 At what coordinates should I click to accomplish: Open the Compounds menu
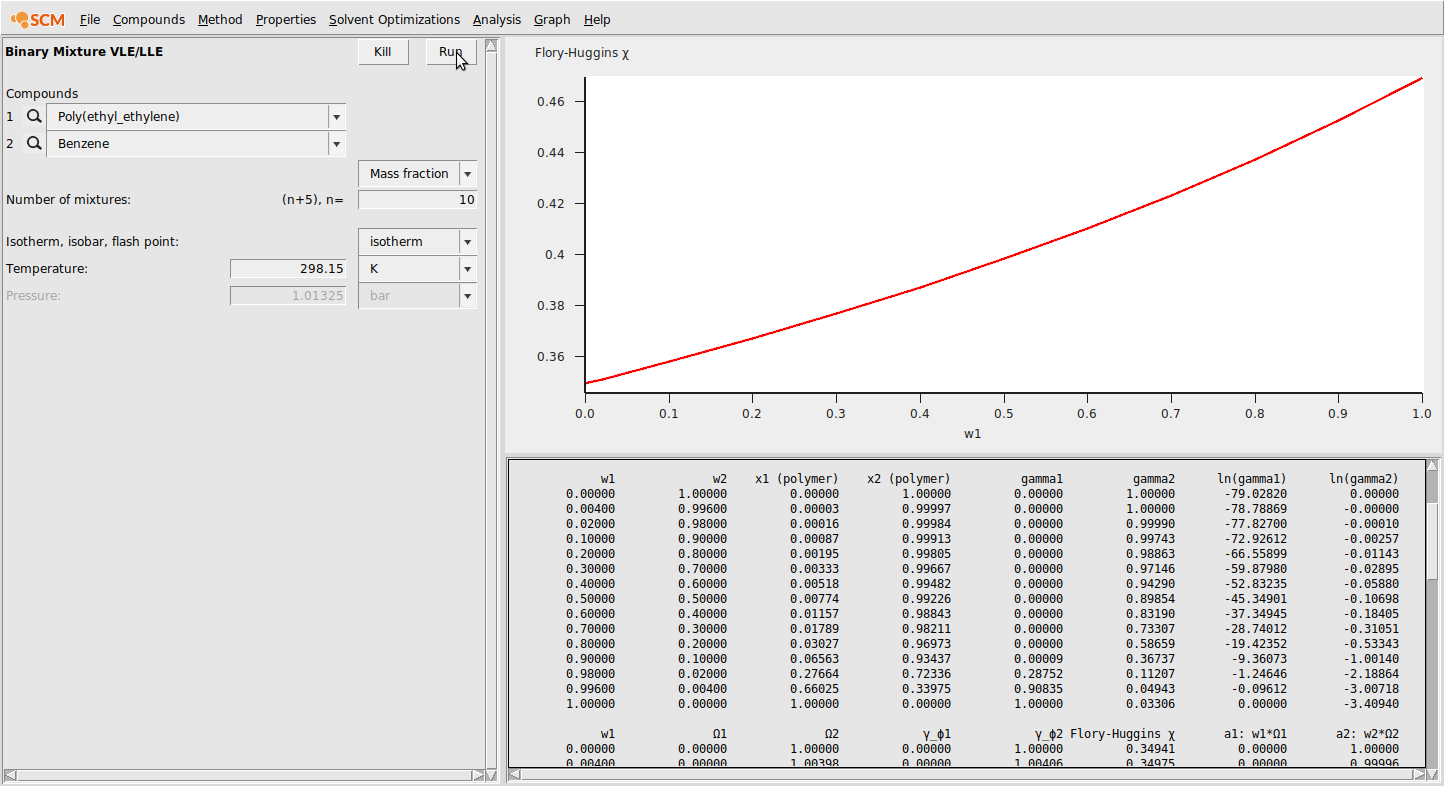click(149, 19)
